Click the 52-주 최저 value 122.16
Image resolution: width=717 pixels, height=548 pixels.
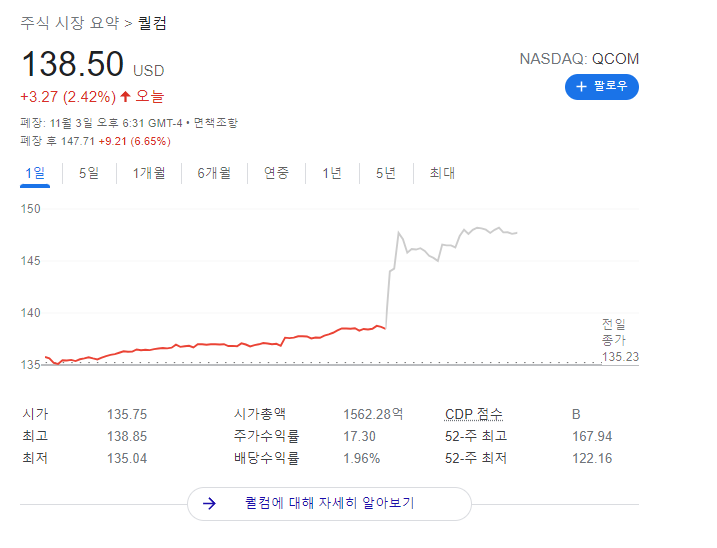coord(592,458)
